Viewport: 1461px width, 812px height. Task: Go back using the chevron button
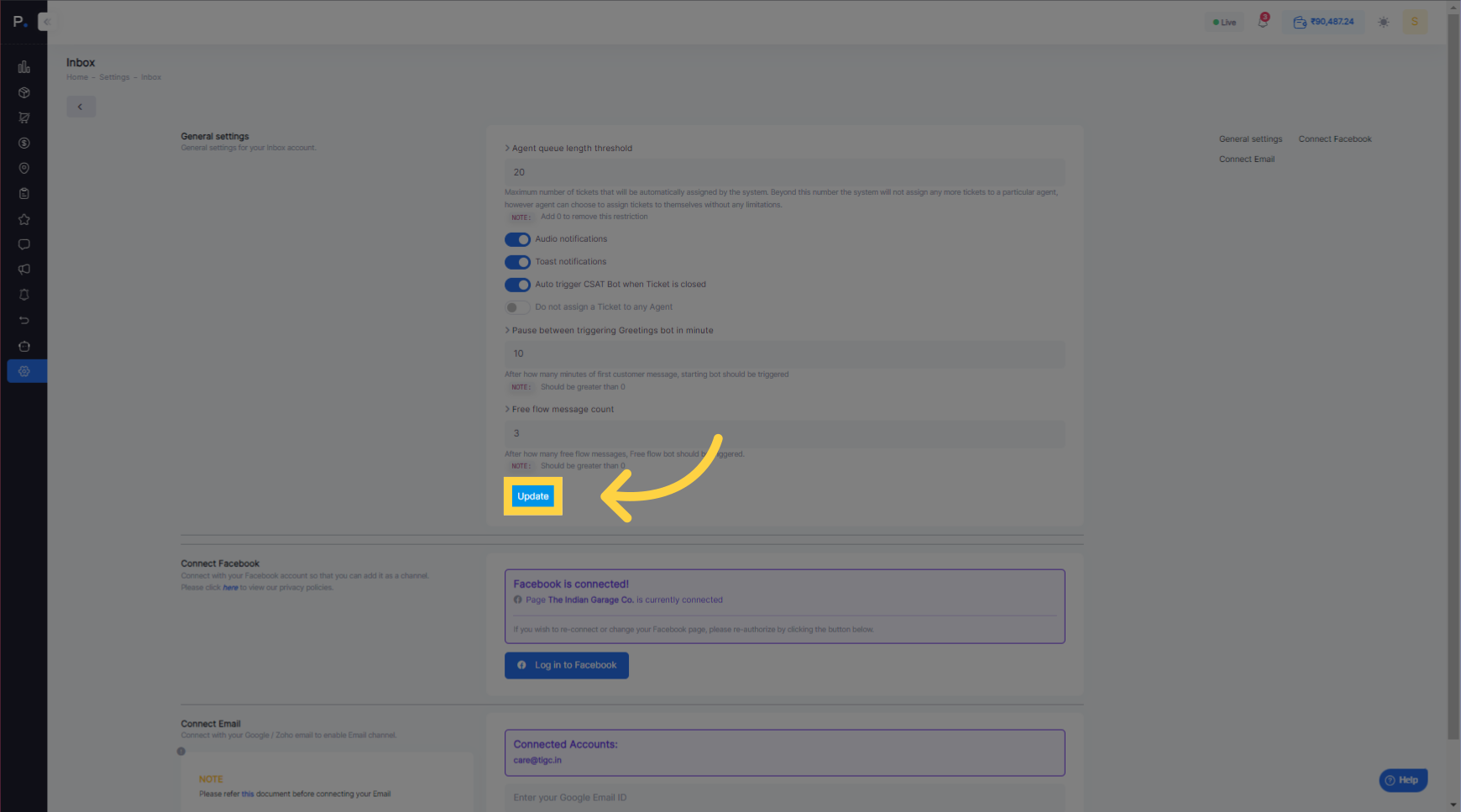tap(81, 107)
